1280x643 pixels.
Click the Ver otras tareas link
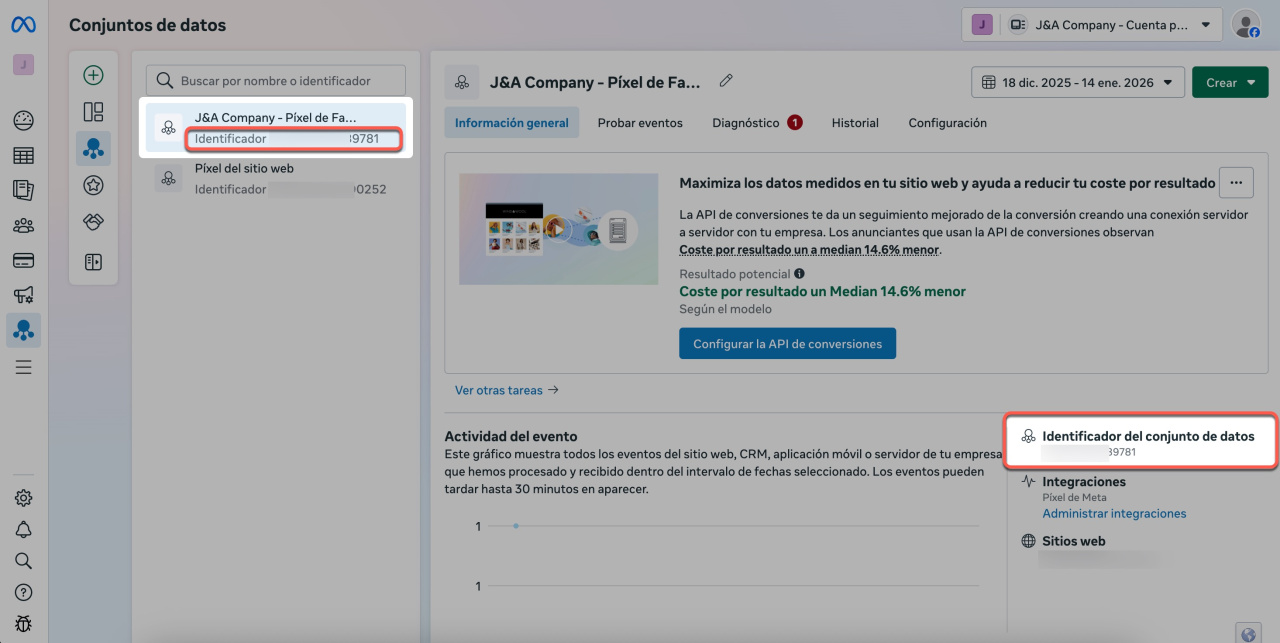pos(506,390)
